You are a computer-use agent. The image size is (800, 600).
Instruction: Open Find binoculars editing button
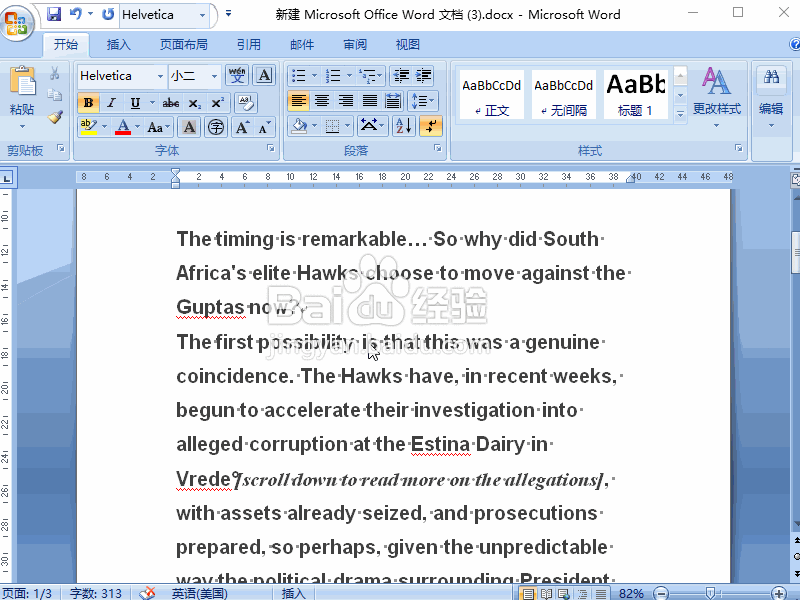pos(771,78)
